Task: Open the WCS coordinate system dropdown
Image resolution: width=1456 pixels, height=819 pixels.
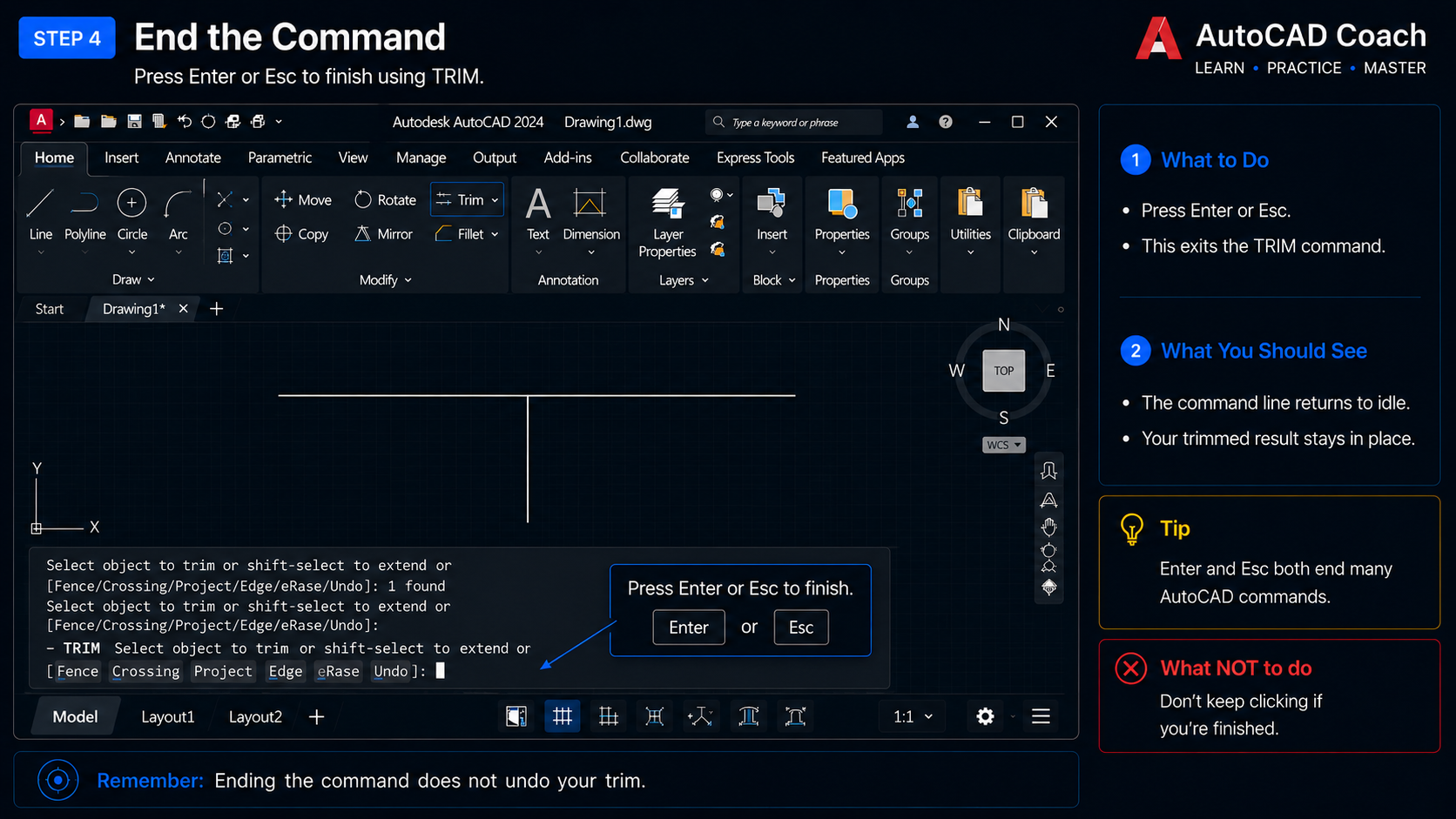Action: click(1004, 445)
